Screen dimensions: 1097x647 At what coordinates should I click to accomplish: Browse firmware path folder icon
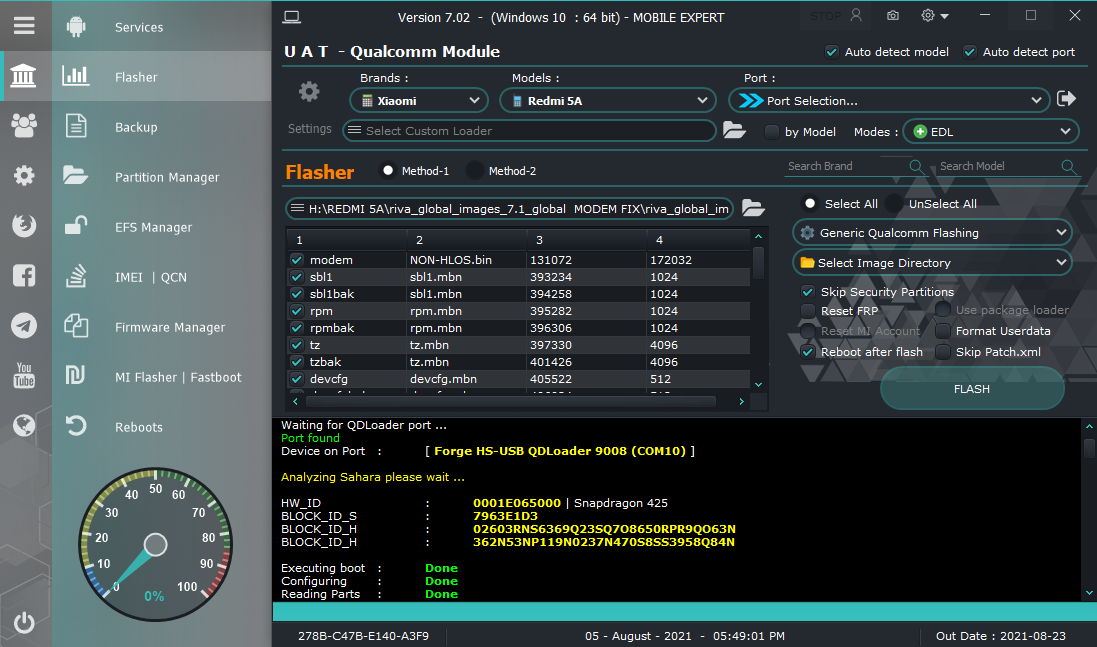click(753, 208)
